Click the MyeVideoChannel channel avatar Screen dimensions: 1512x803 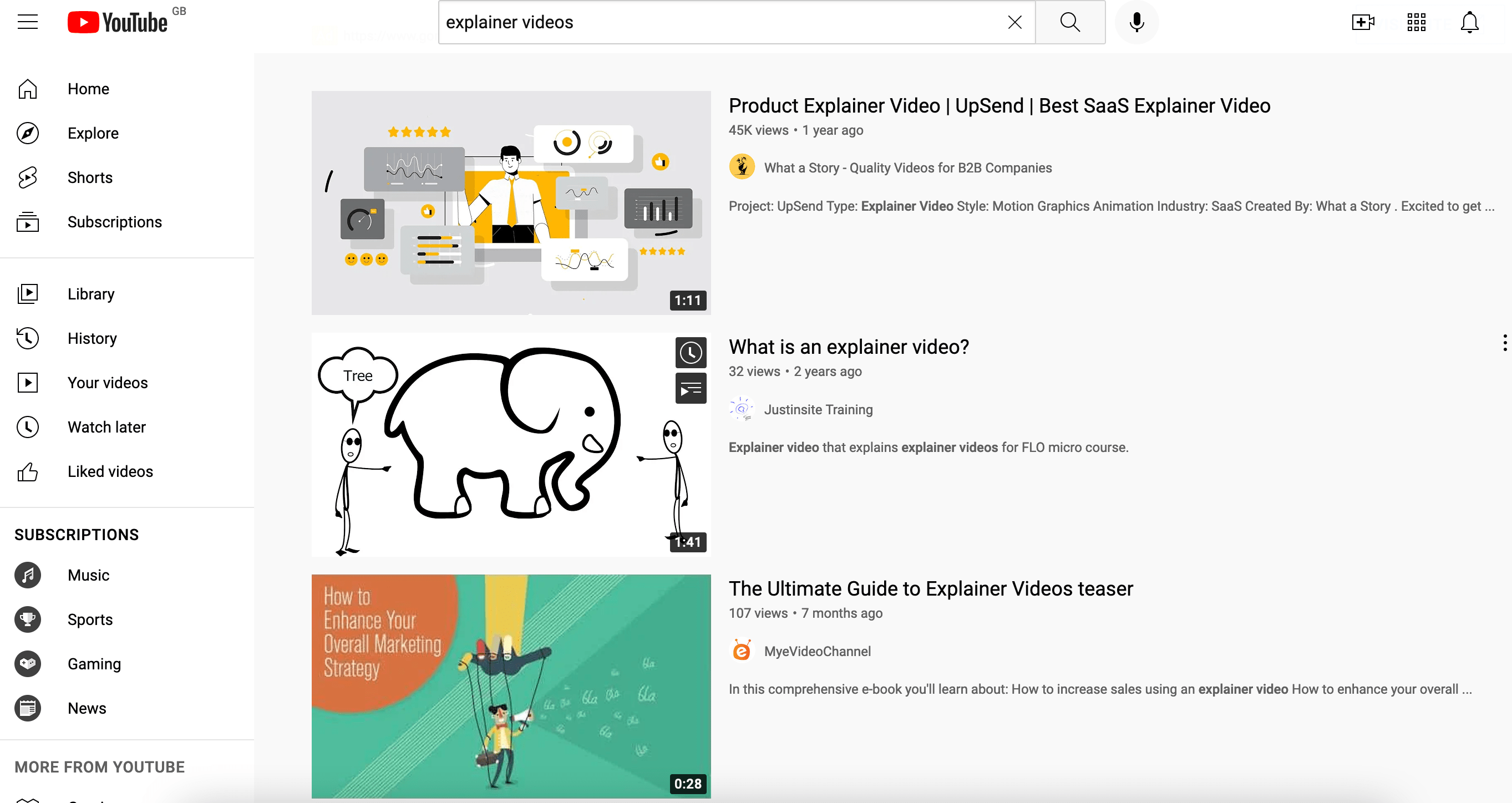(742, 651)
